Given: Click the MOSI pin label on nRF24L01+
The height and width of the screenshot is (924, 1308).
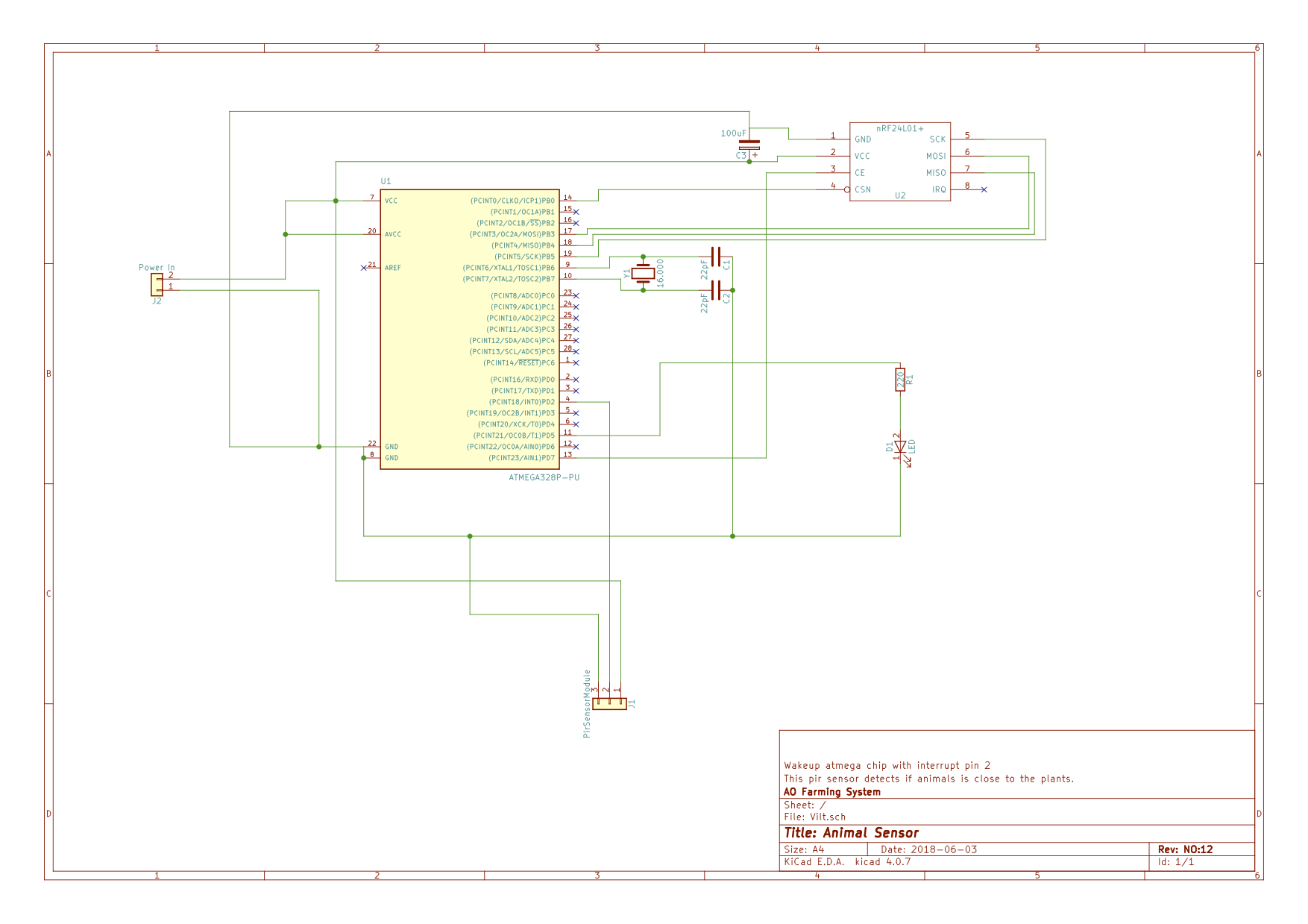Looking at the screenshot, I should (936, 156).
